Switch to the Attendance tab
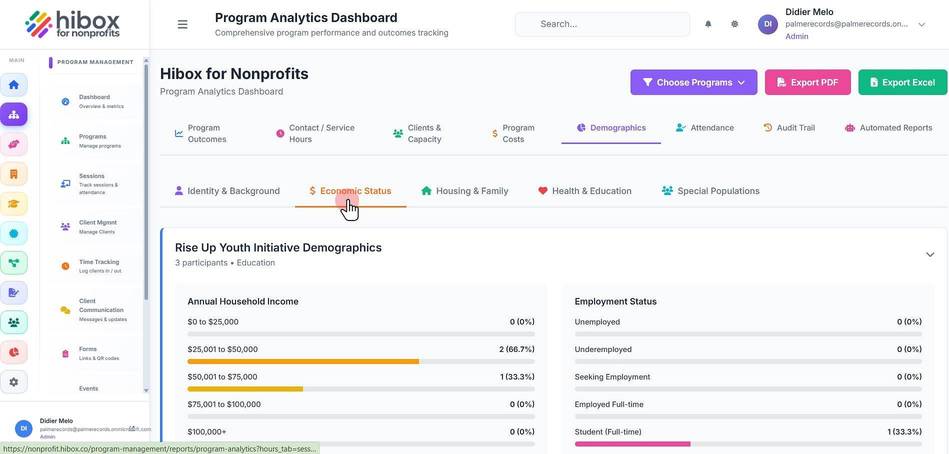This screenshot has height=454, width=949. (704, 128)
